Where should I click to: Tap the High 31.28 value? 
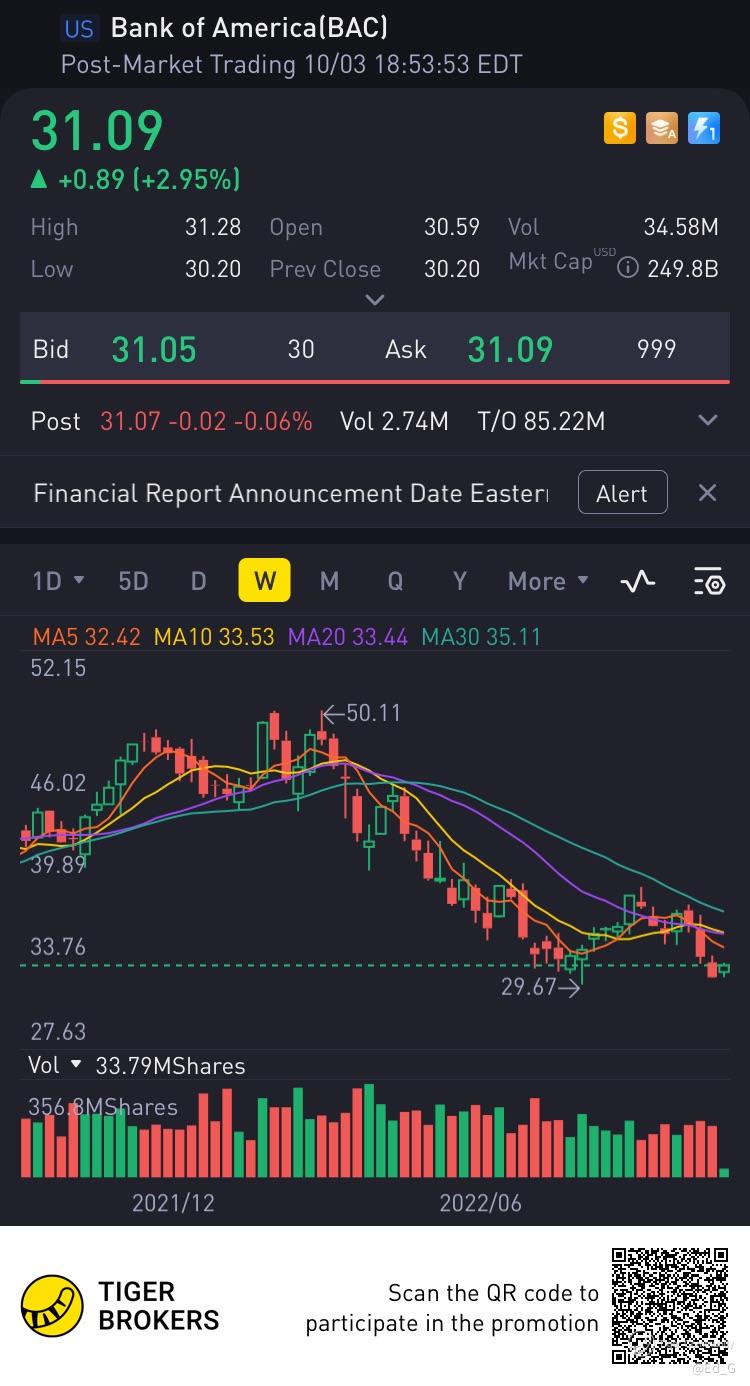(213, 227)
